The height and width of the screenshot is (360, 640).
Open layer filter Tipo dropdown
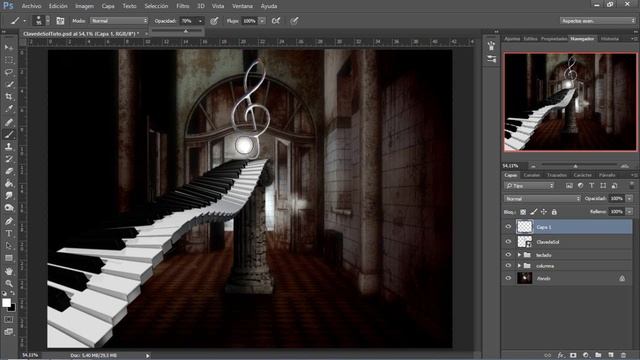(x=529, y=186)
